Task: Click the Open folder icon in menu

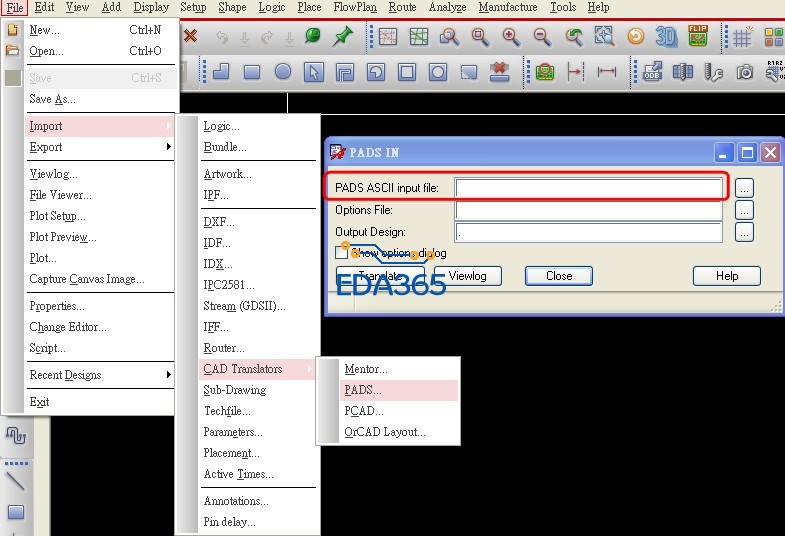Action: click(13, 50)
